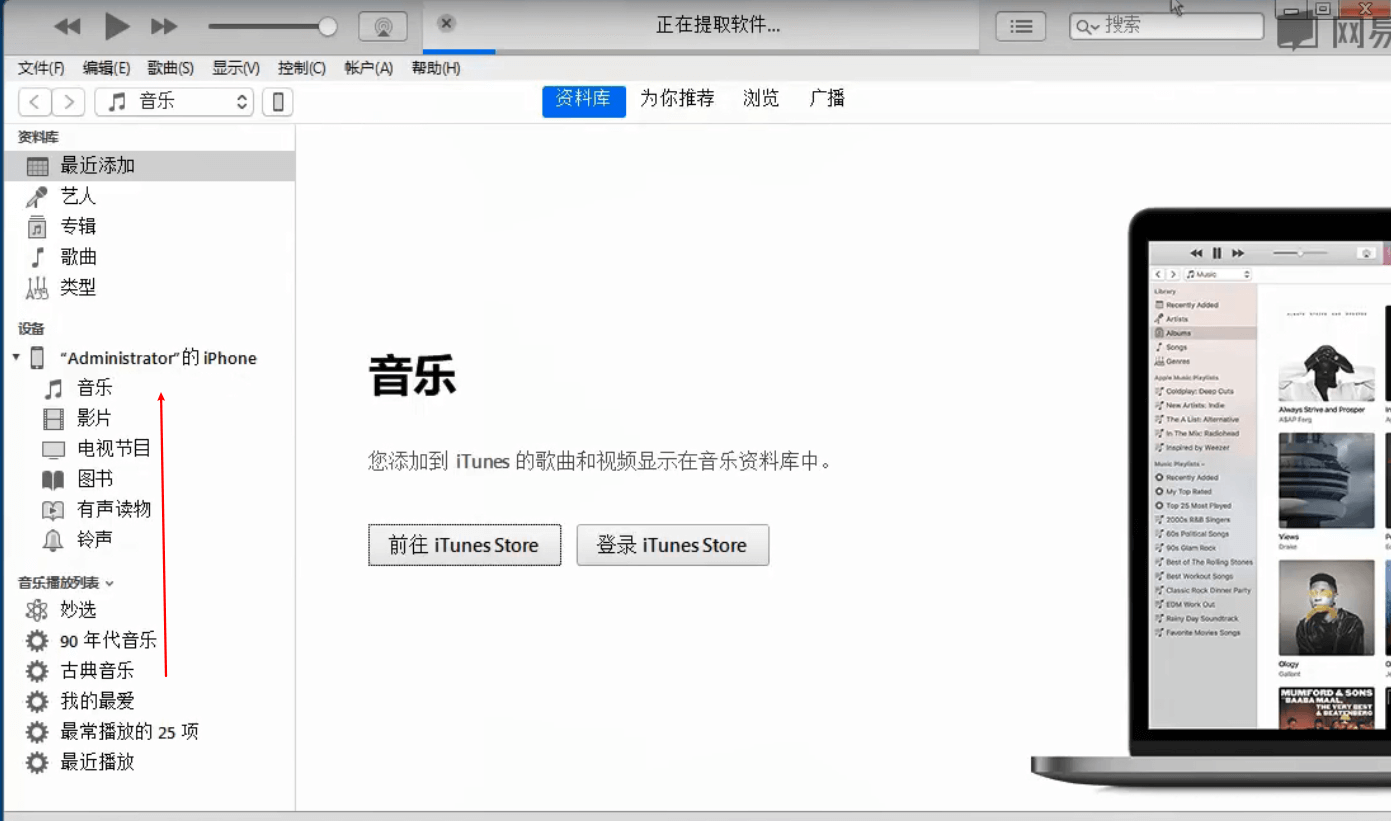The width and height of the screenshot is (1391, 821).
Task: Click the 前往 iTunes Store button
Action: 464,545
